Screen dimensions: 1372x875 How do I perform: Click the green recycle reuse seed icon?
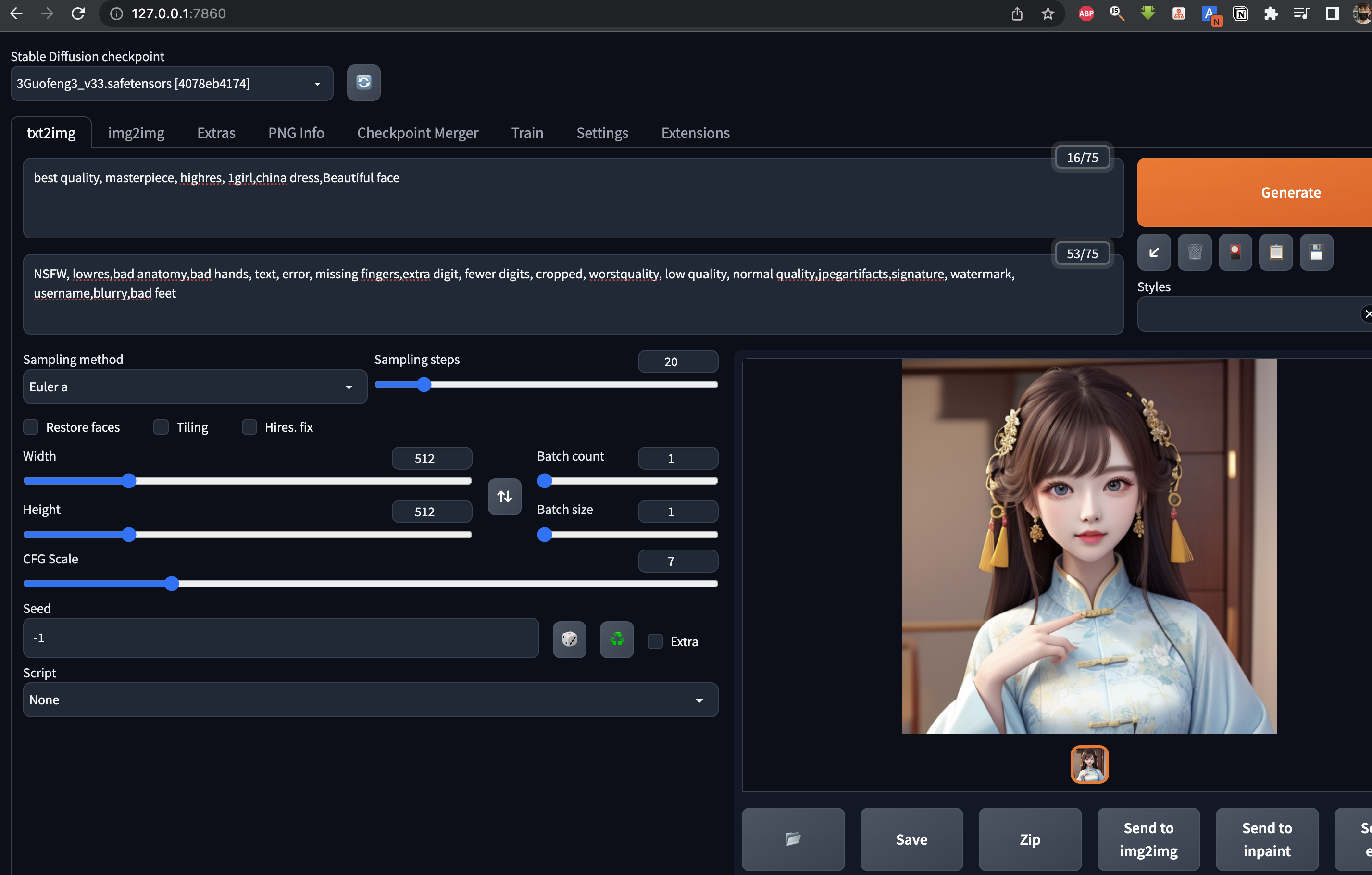[616, 639]
